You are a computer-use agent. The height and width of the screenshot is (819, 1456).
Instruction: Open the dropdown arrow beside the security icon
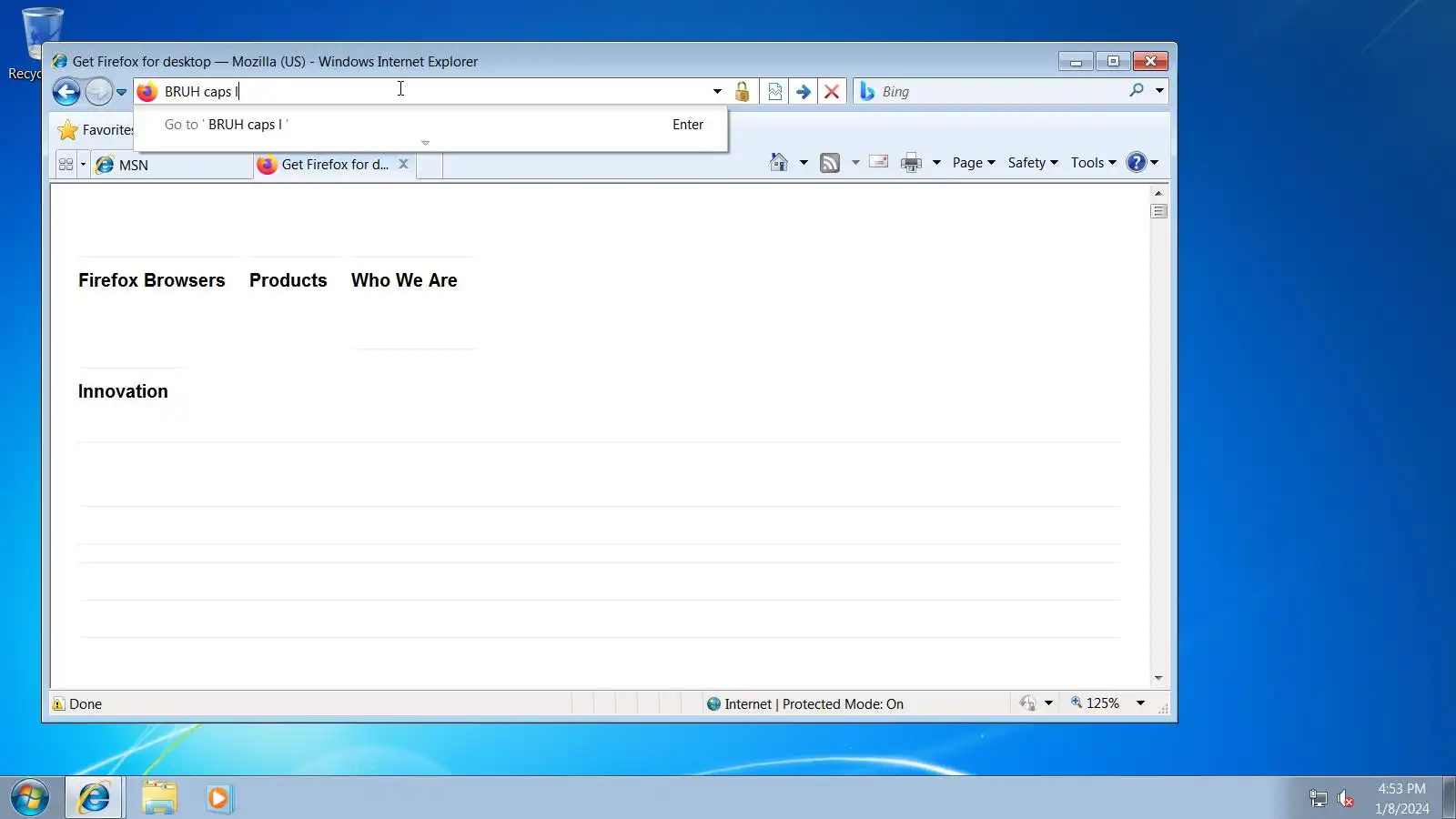pyautogui.click(x=1048, y=703)
